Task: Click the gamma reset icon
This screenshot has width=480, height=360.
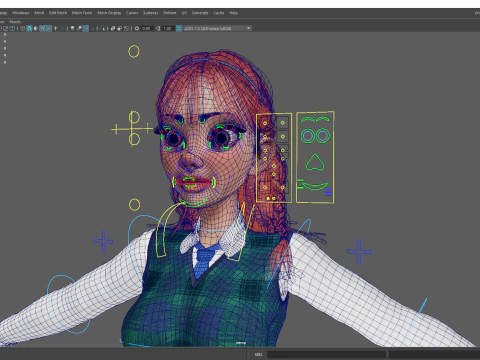Action: [x=158, y=28]
